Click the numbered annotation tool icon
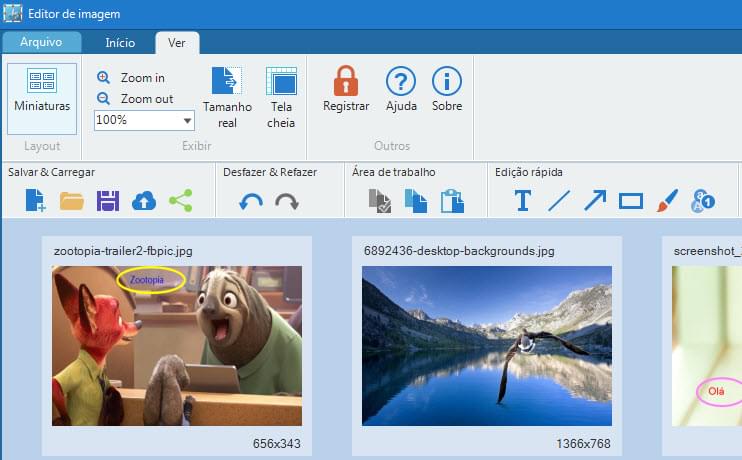The width and height of the screenshot is (742, 460). click(x=703, y=201)
